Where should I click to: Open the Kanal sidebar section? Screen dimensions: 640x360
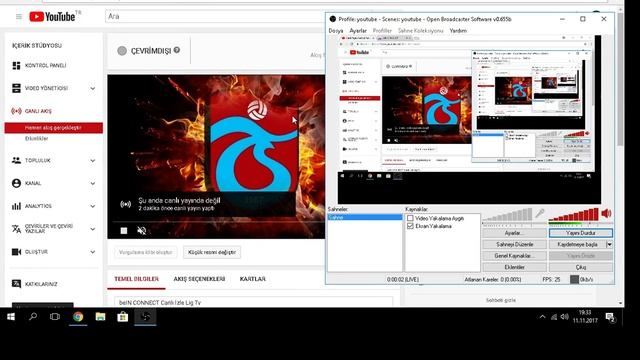point(33,183)
